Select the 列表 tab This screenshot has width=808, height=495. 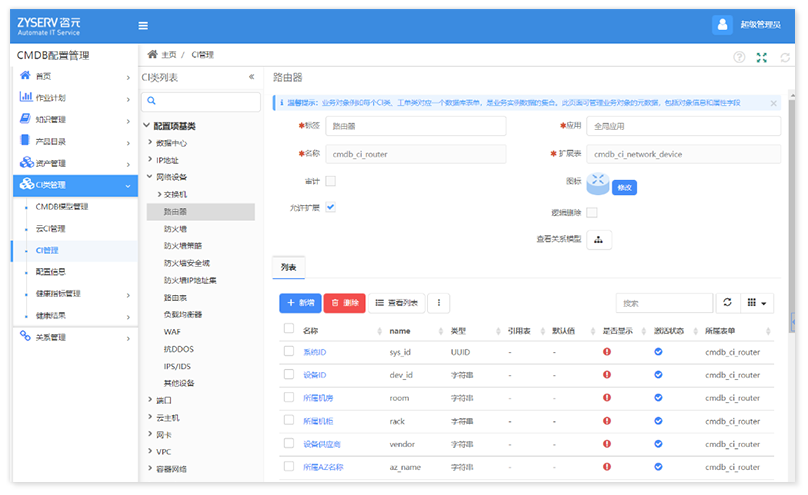point(288,268)
